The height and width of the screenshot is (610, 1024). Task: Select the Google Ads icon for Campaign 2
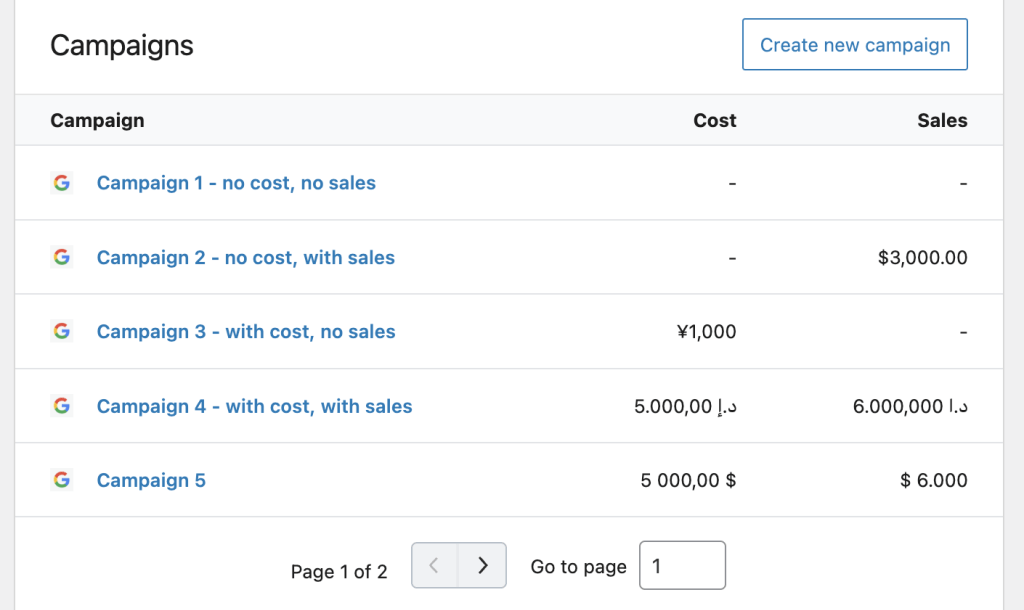point(62,257)
